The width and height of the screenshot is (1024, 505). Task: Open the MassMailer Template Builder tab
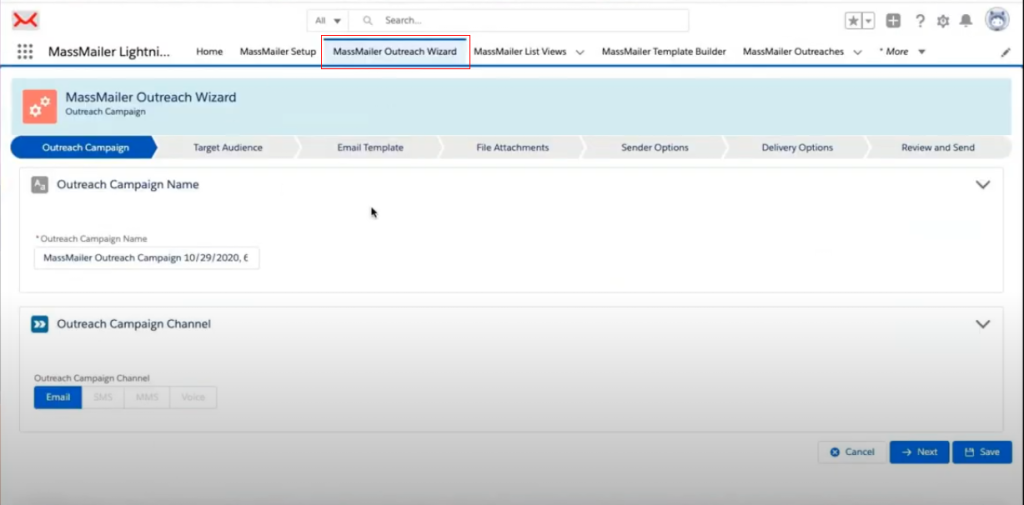tap(664, 52)
